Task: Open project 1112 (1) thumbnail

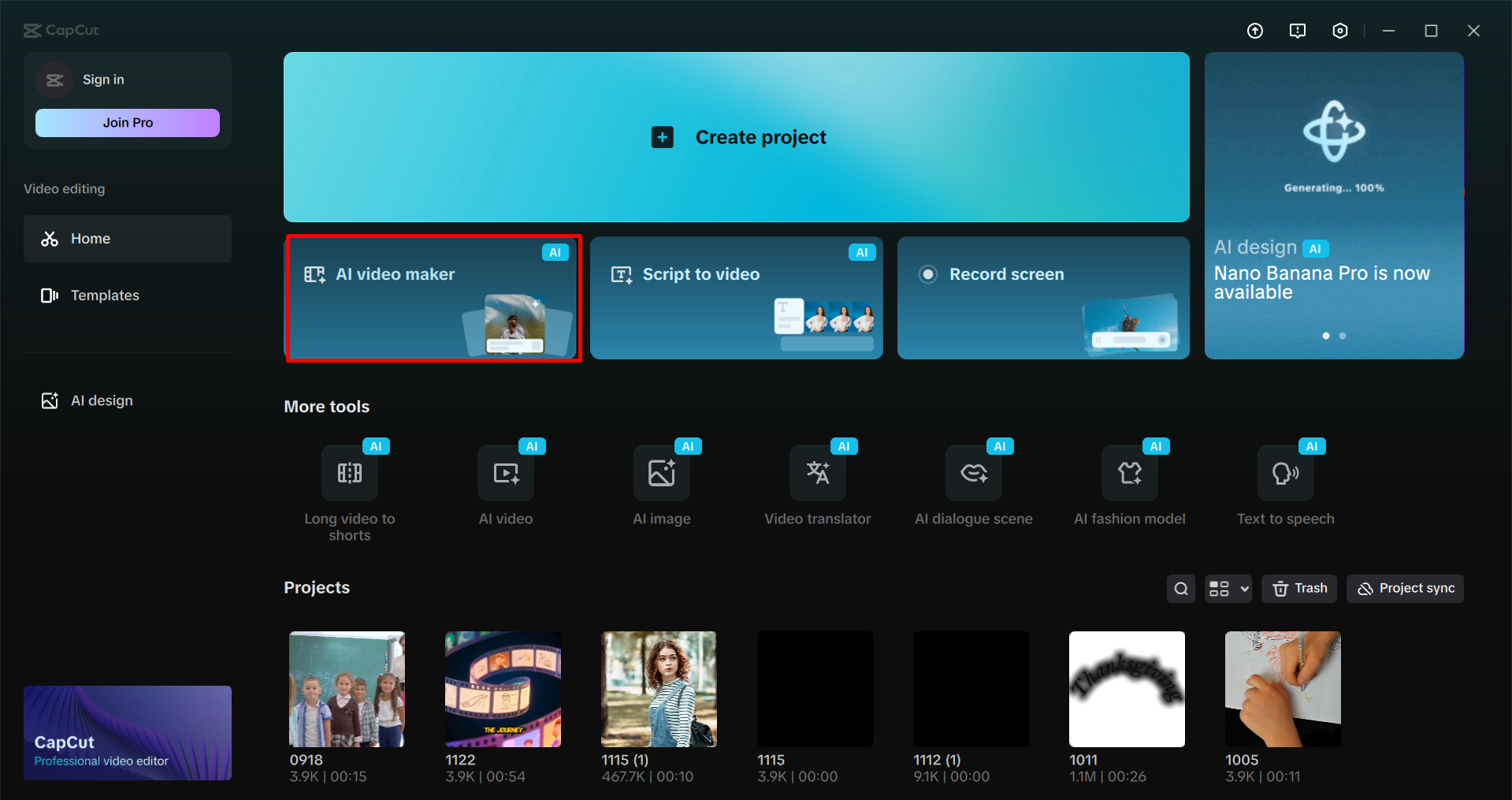Action: pyautogui.click(x=971, y=689)
